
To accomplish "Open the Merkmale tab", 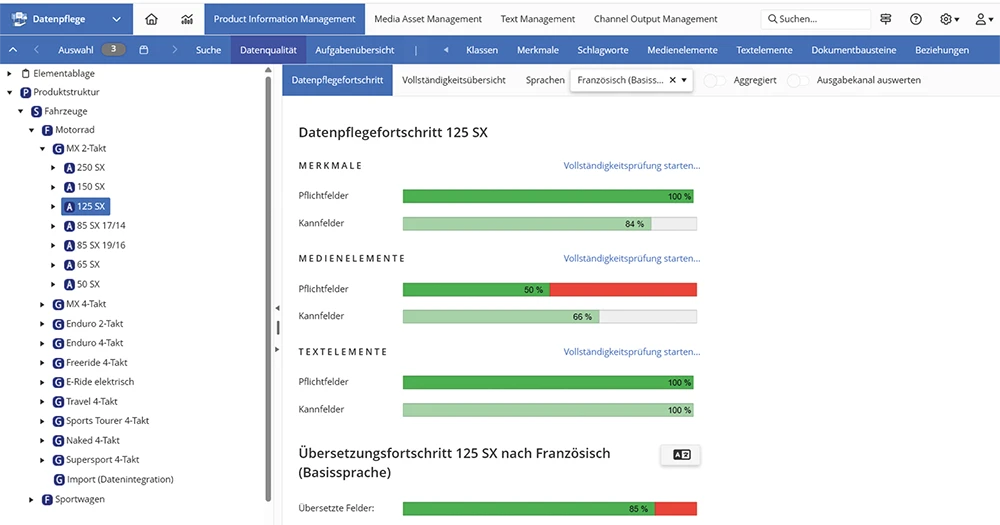I will pyautogui.click(x=538, y=50).
